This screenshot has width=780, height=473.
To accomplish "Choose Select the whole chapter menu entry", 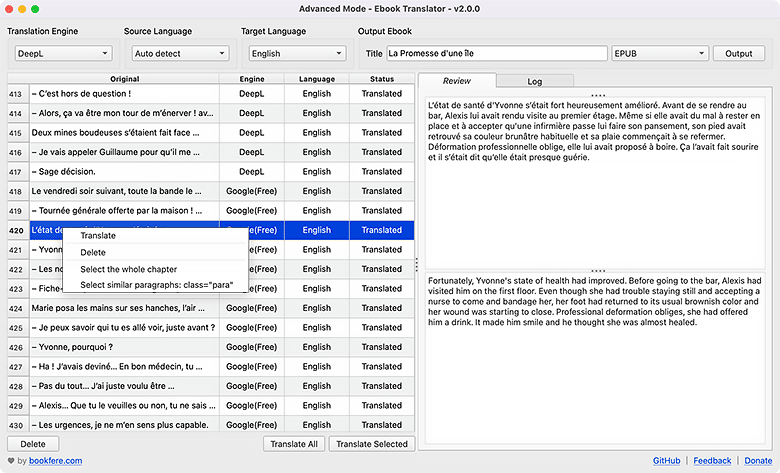I will (155, 269).
